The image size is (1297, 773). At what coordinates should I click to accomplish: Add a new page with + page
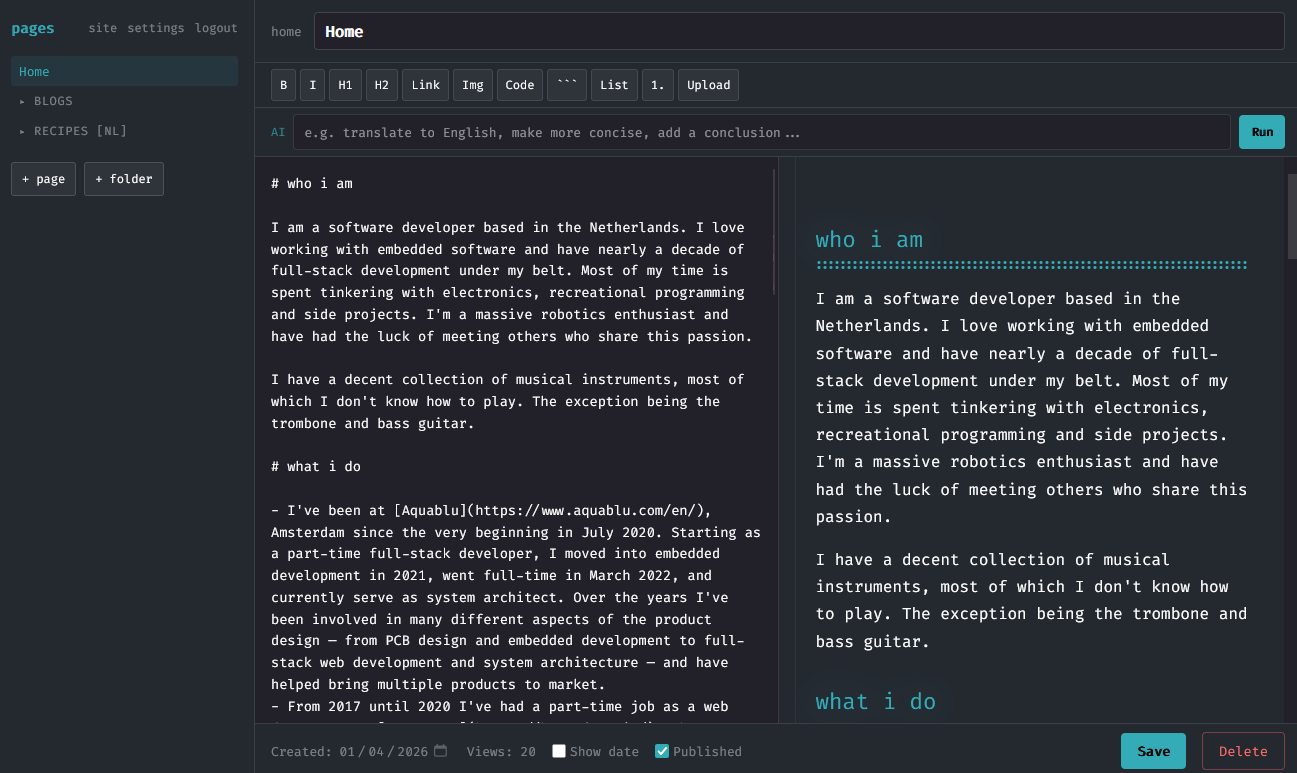click(x=43, y=179)
